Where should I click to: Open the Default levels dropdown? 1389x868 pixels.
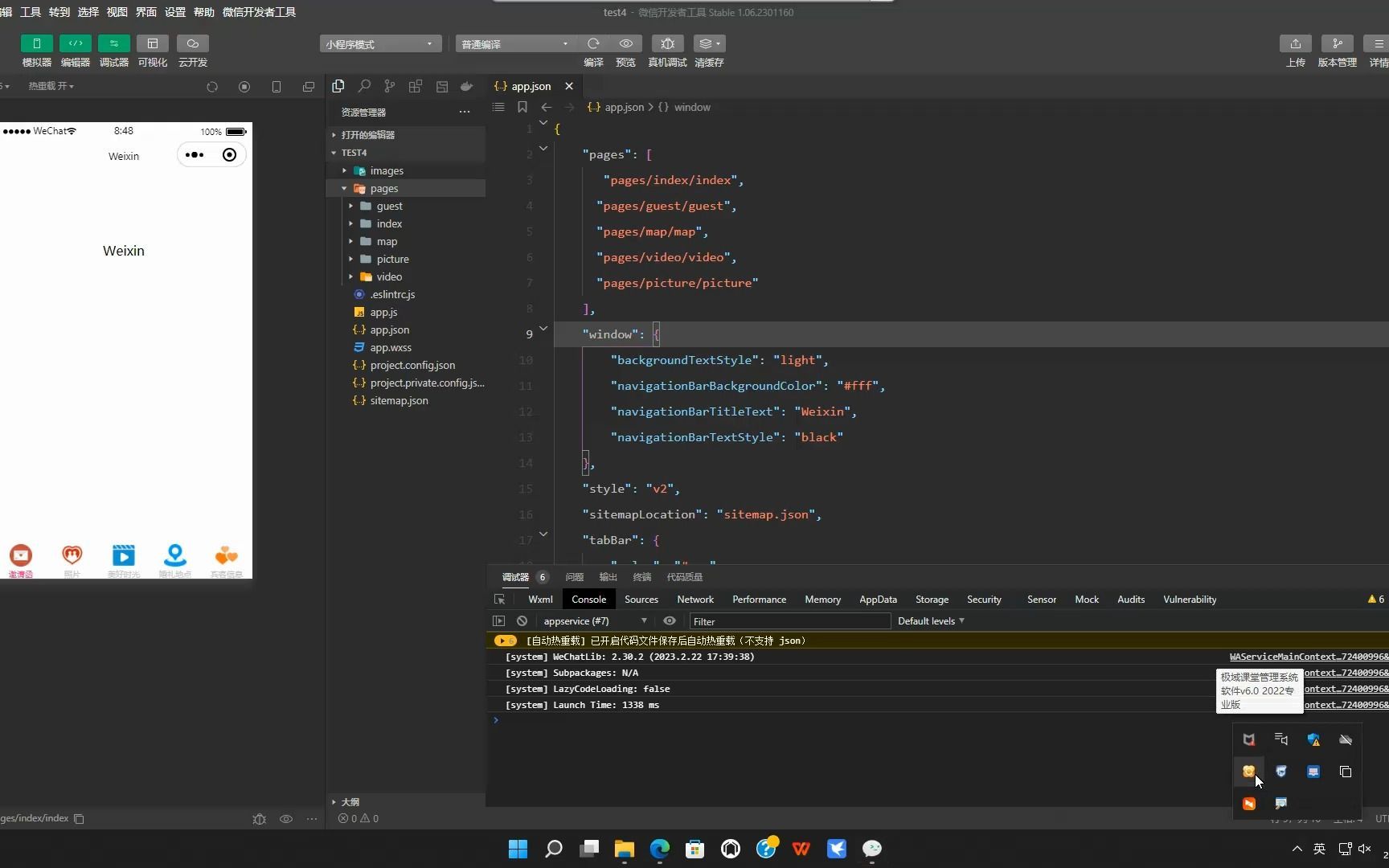point(931,620)
